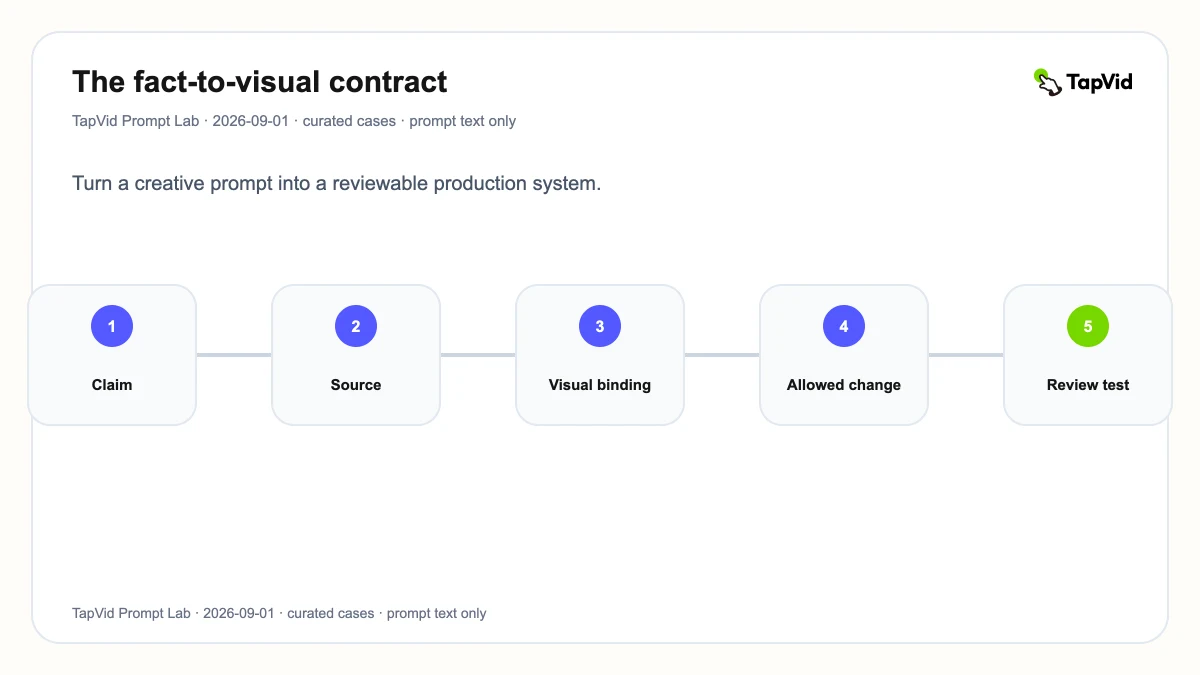Image resolution: width=1200 pixels, height=675 pixels.
Task: Click connector between Visual binding and Allowed change
Action: (x=722, y=355)
